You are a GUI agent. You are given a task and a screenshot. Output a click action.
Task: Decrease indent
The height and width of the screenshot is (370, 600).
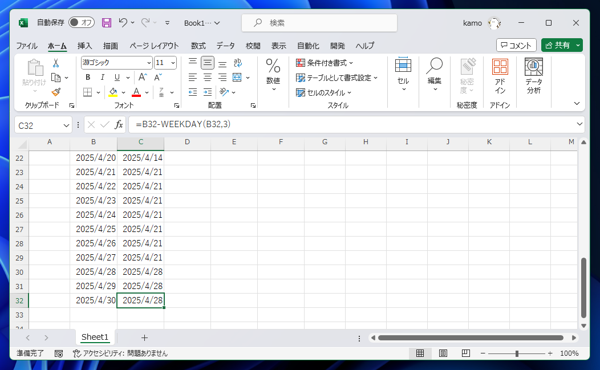coord(192,92)
